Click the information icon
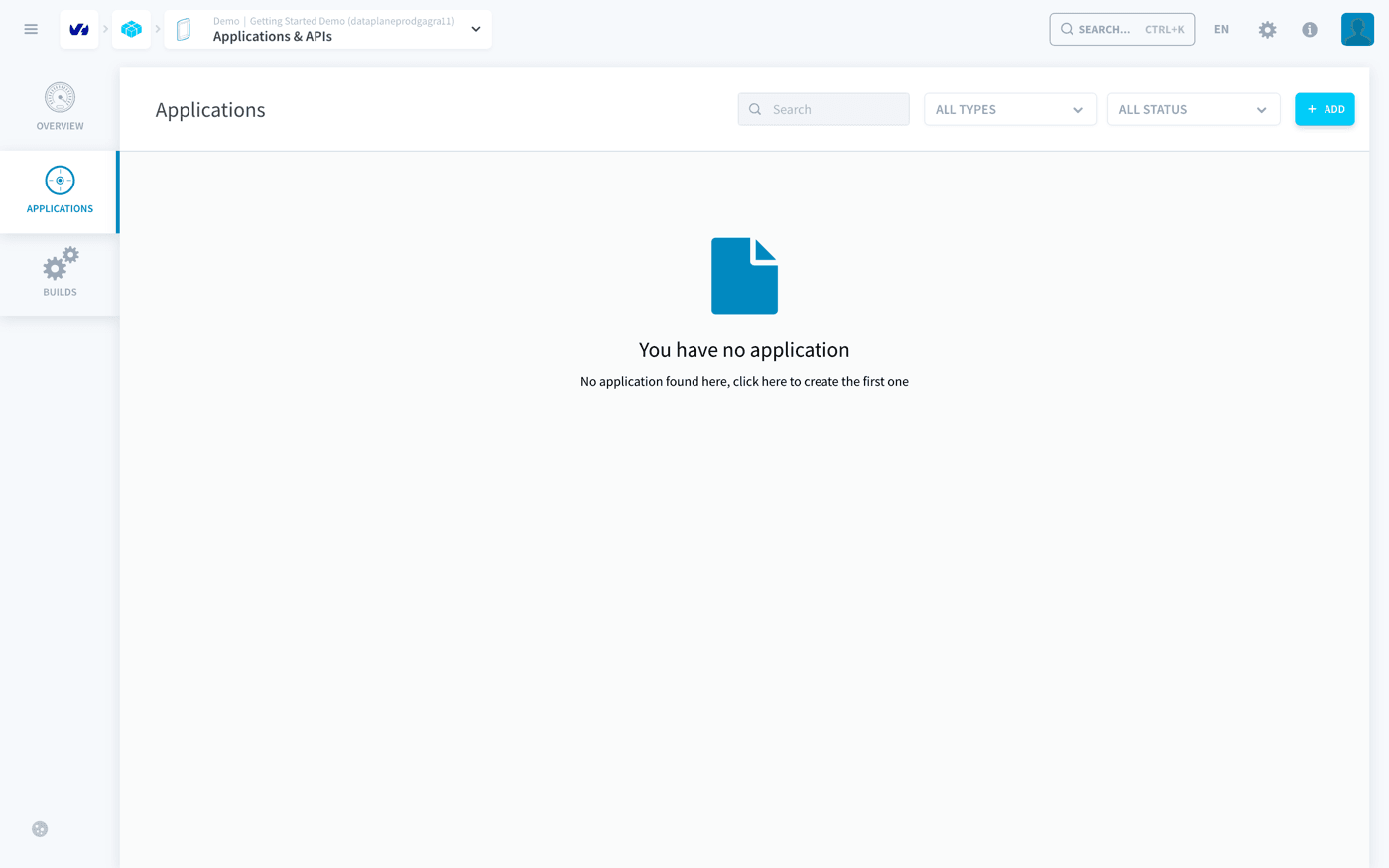This screenshot has width=1389, height=868. 1310,30
